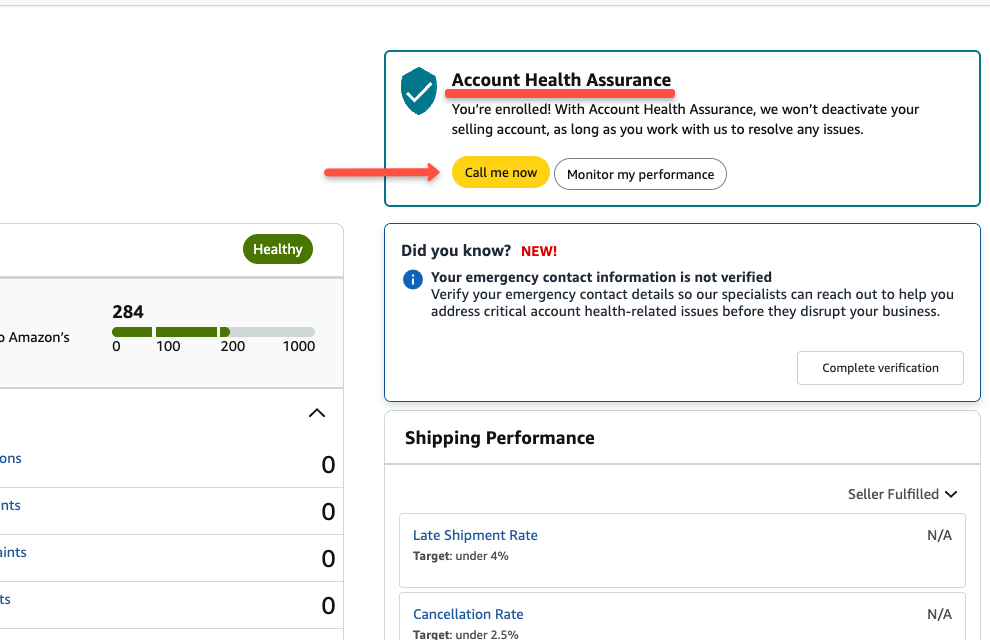The image size is (990, 640).
Task: Click the N/A value for Cancellation Rate
Action: coord(939,614)
